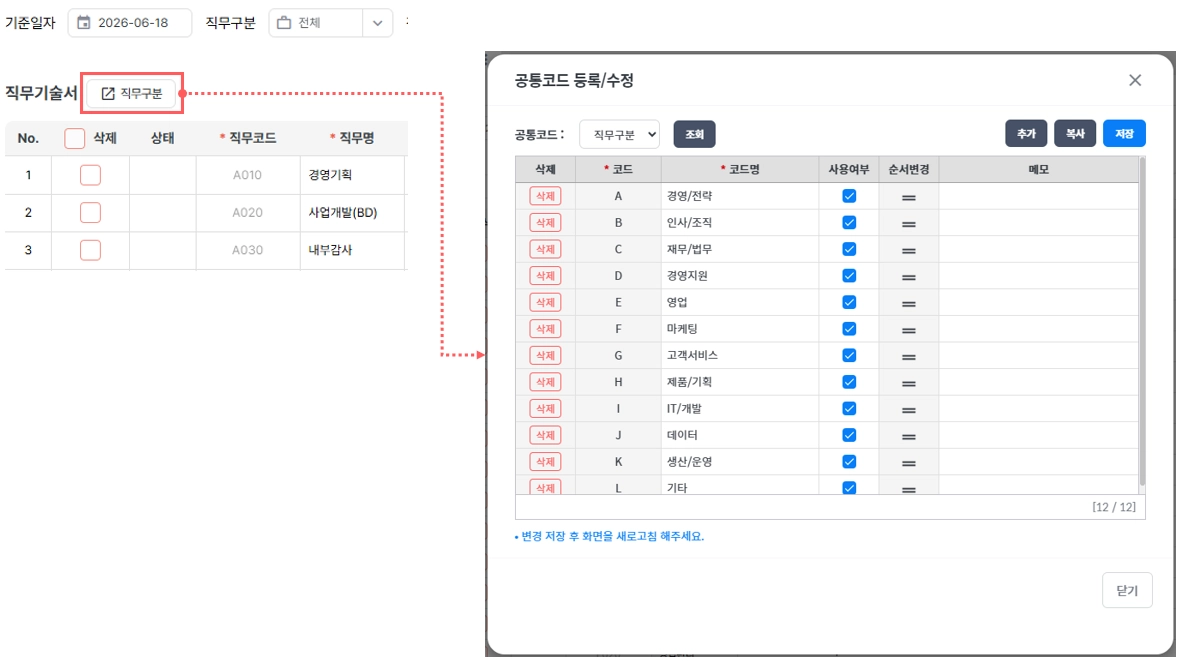The height and width of the screenshot is (661, 1181).
Task: Click the 코드명 column header
Action: pos(740,169)
